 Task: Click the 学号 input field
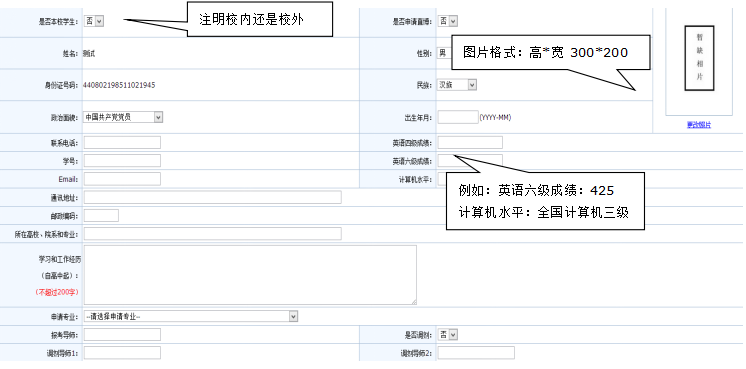click(122, 161)
